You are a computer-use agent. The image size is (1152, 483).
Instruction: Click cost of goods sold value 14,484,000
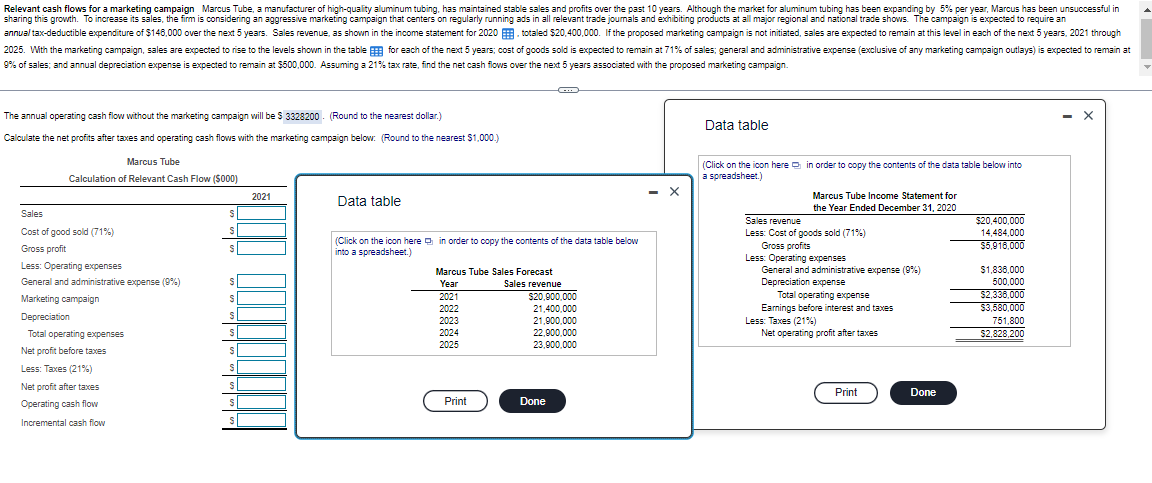tap(1003, 232)
